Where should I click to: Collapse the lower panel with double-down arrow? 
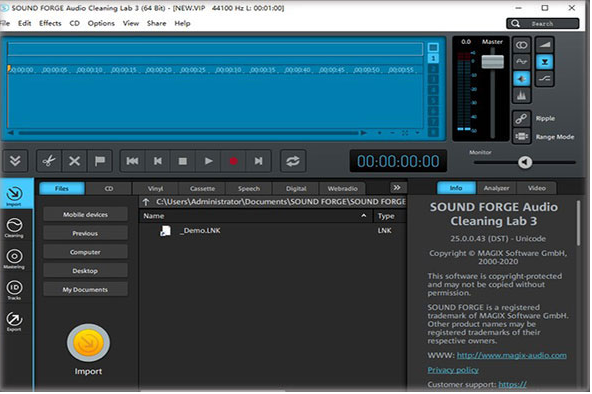15,161
